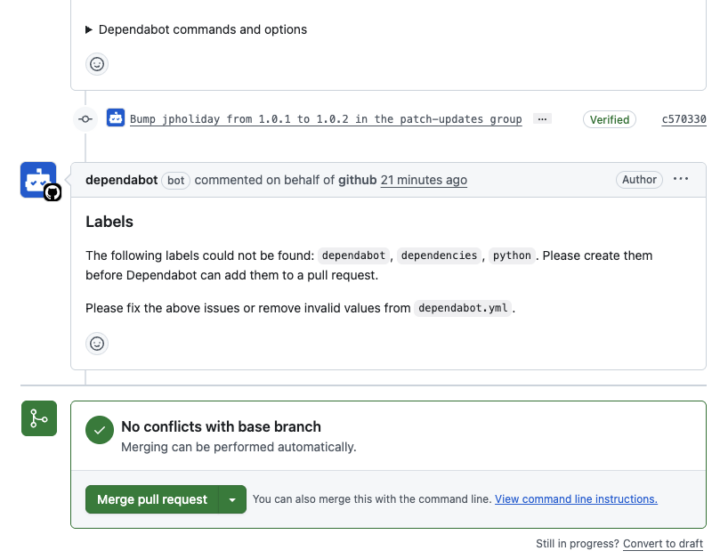
Task: Click the 21 minutes ago timestamp
Action: pos(423,180)
